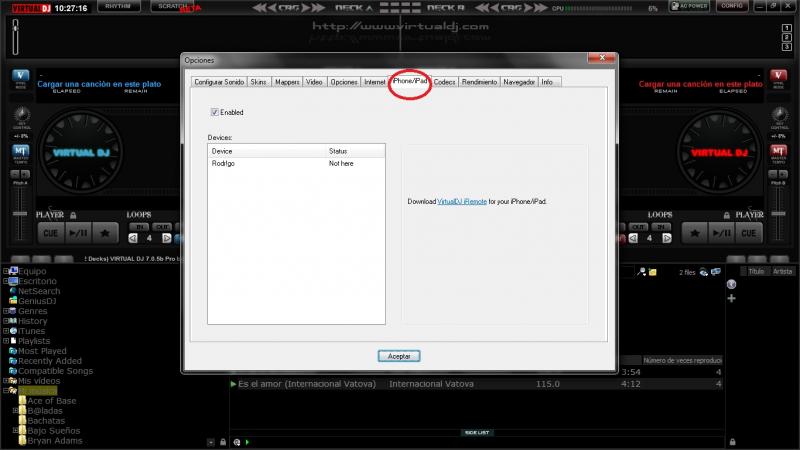Select the GeniusDJ folder icon
800x450 pixels.
(13, 301)
